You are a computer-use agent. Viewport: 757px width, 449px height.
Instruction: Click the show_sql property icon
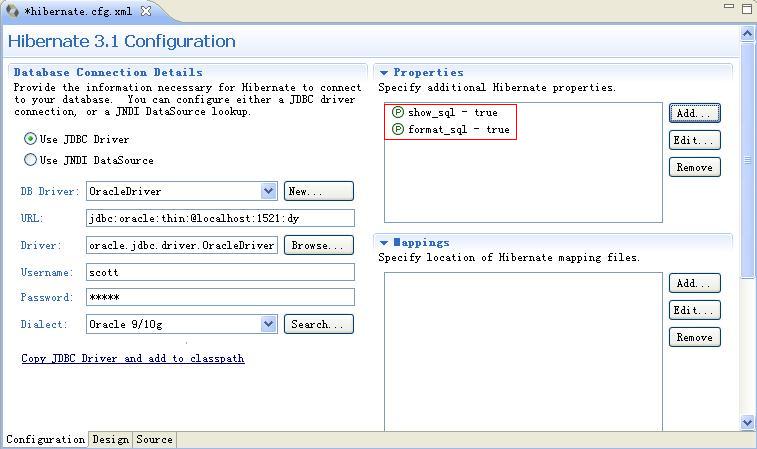tap(398, 112)
